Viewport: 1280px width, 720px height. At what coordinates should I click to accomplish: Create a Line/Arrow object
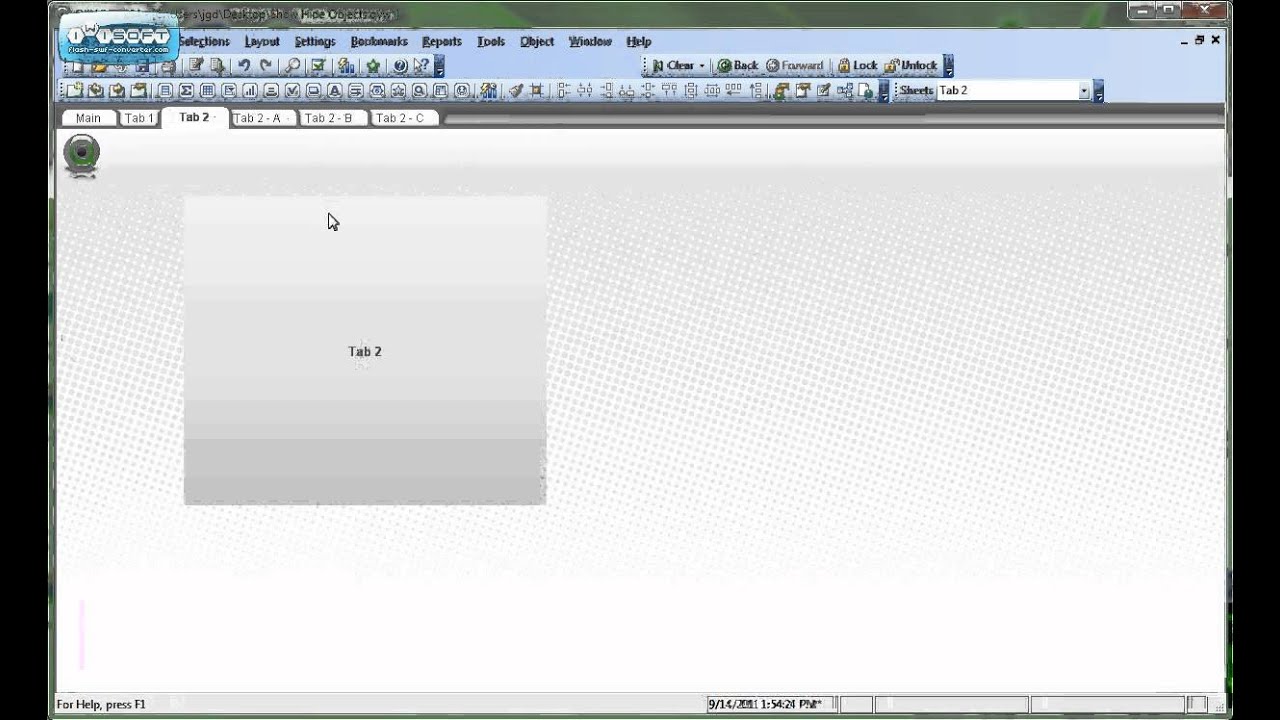point(355,91)
